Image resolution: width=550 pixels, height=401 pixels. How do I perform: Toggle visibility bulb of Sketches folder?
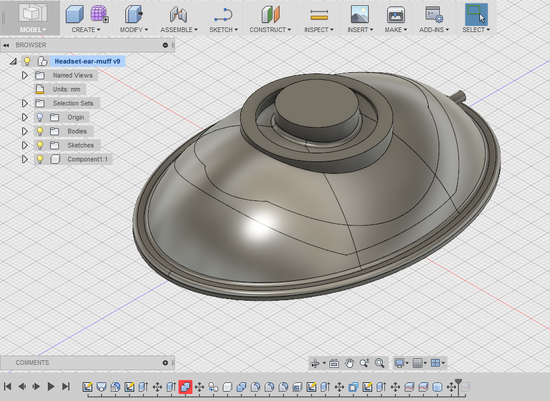40,145
